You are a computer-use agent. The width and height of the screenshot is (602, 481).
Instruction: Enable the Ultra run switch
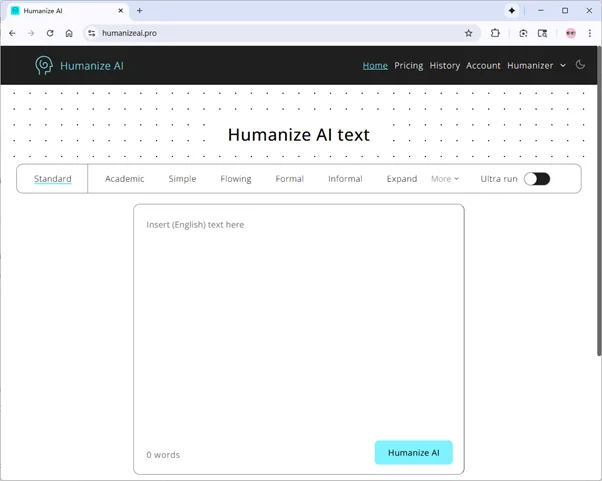point(537,179)
